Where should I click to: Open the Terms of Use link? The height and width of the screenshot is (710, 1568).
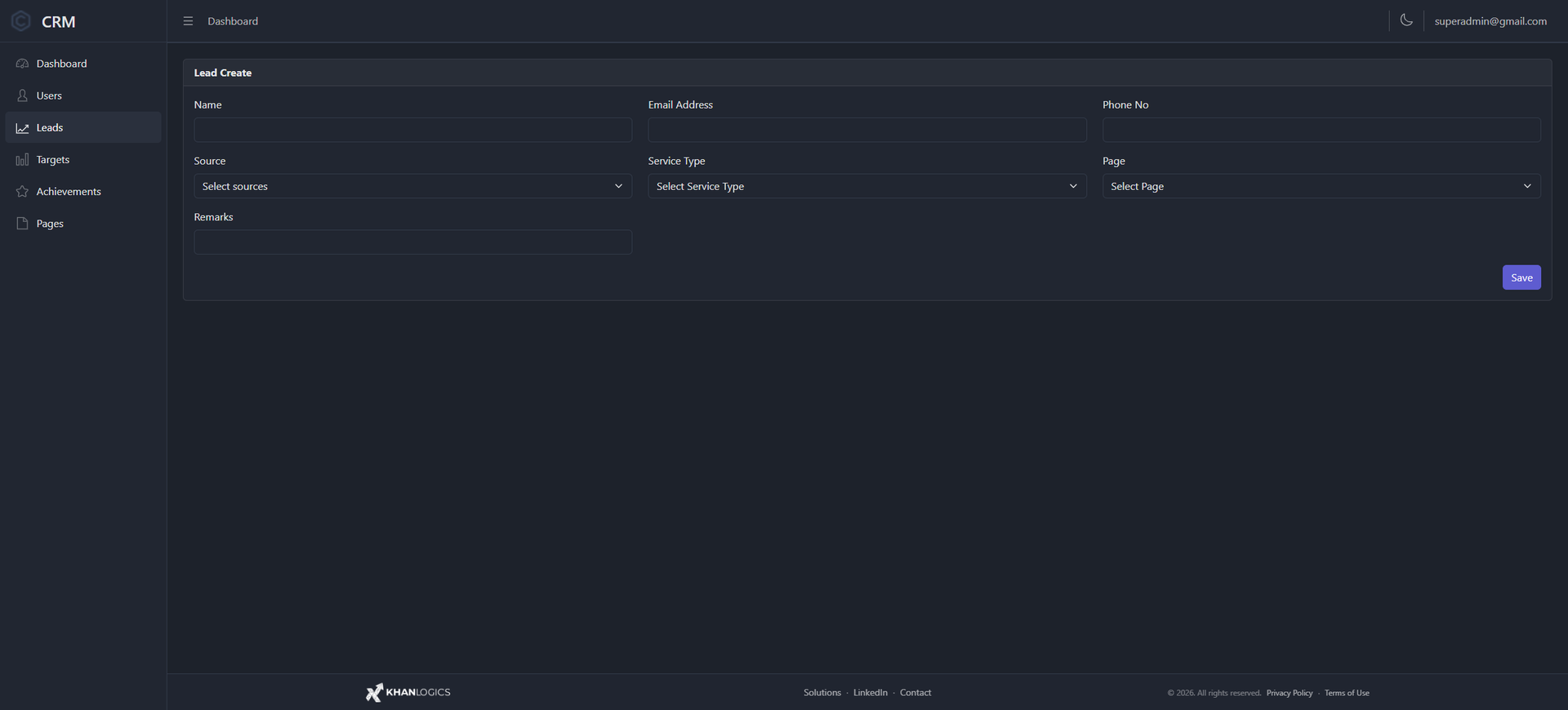coord(1347,693)
